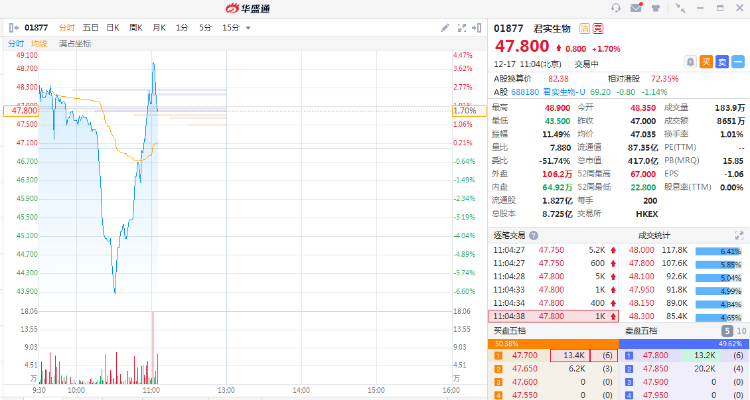
Task: Click the shrink window arrows icon
Action: 680,8
